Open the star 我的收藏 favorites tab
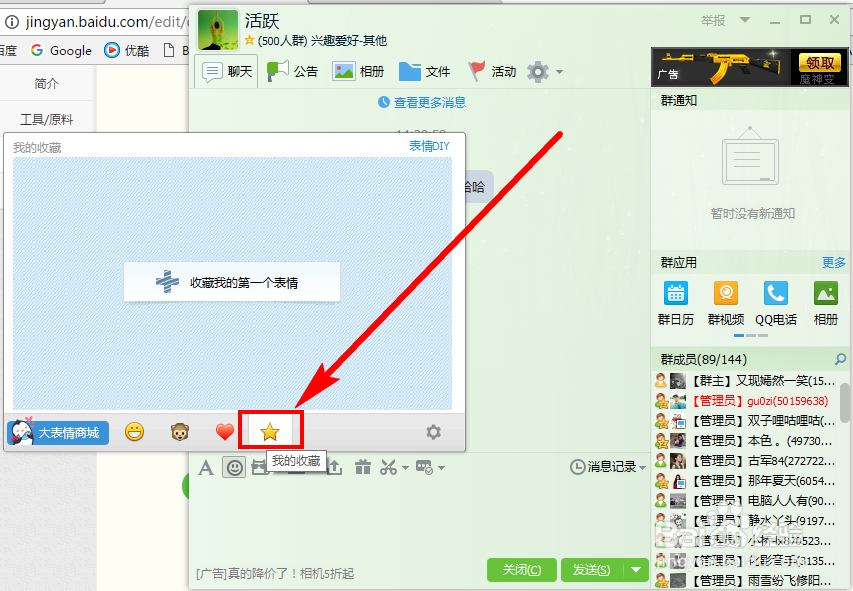The height and width of the screenshot is (591, 853). 269,430
